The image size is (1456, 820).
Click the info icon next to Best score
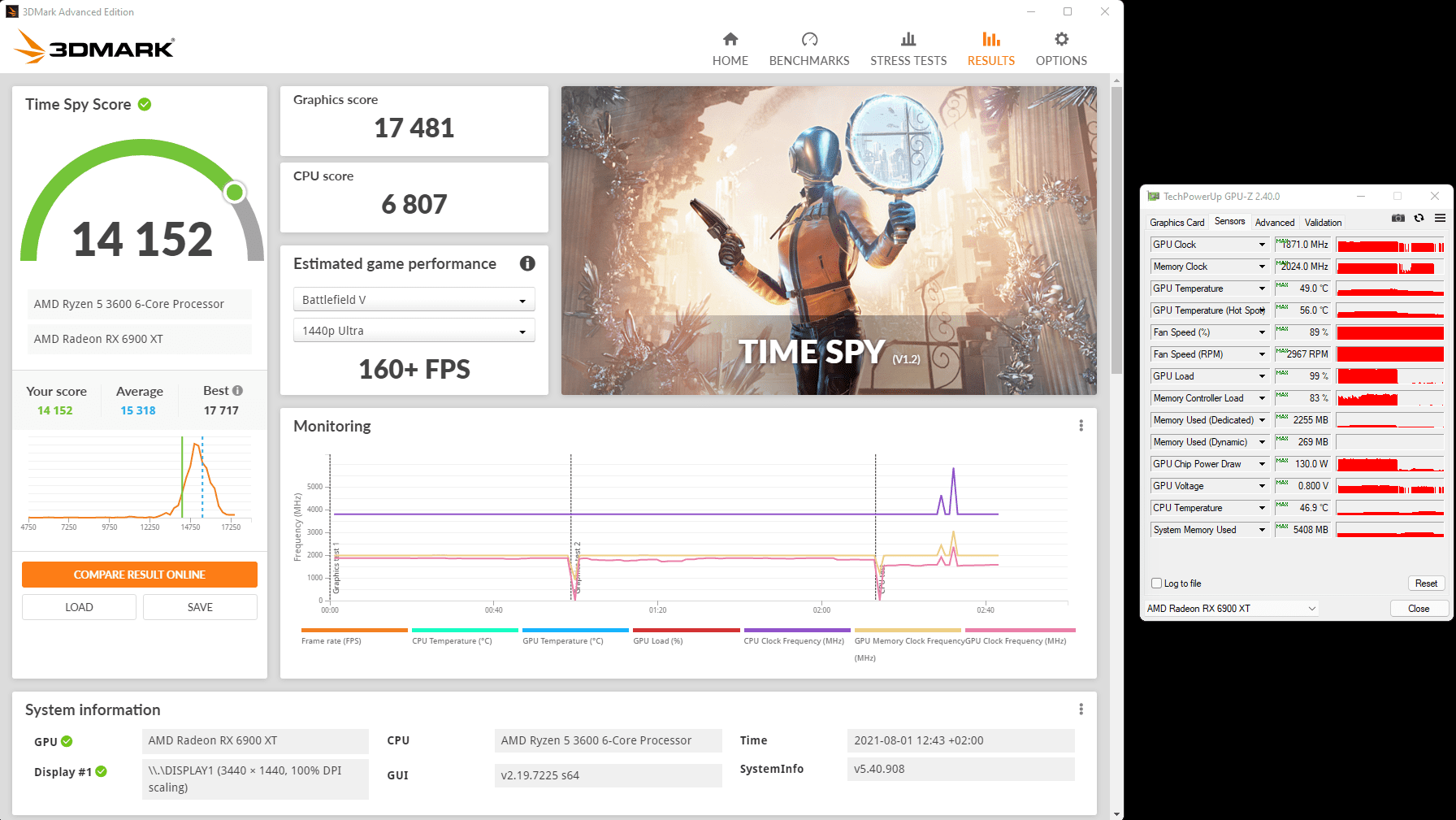238,391
